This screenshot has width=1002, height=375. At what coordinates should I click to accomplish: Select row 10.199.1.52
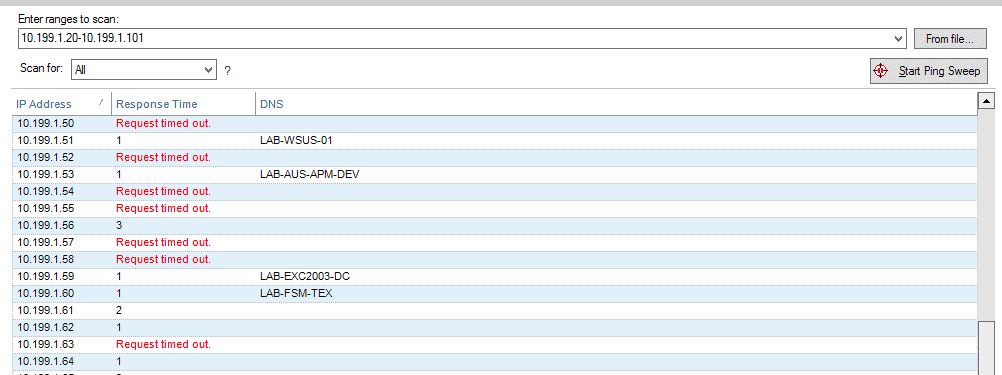click(x=495, y=157)
